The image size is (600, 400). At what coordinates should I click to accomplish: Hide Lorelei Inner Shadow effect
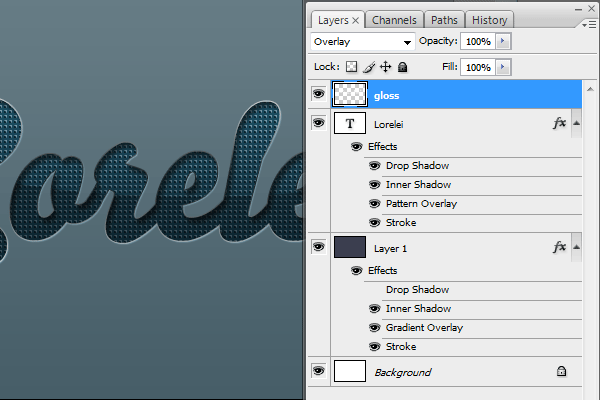(x=374, y=184)
